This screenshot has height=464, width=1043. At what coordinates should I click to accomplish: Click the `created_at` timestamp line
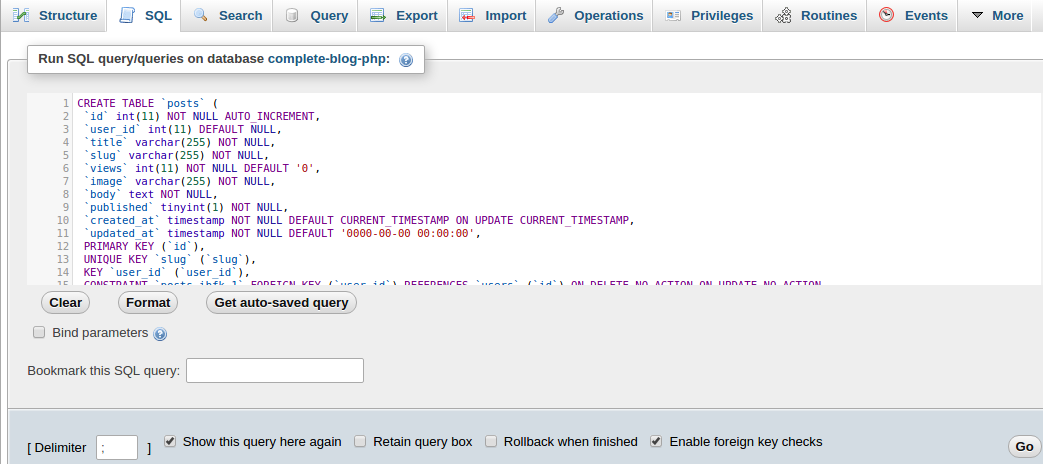(x=357, y=220)
